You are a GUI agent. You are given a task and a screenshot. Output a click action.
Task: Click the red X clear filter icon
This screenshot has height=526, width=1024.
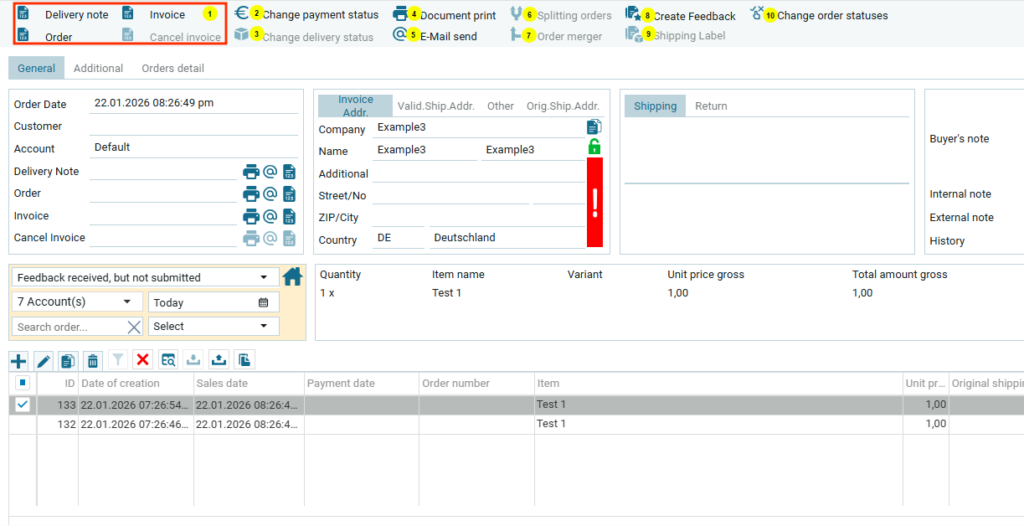point(143,360)
